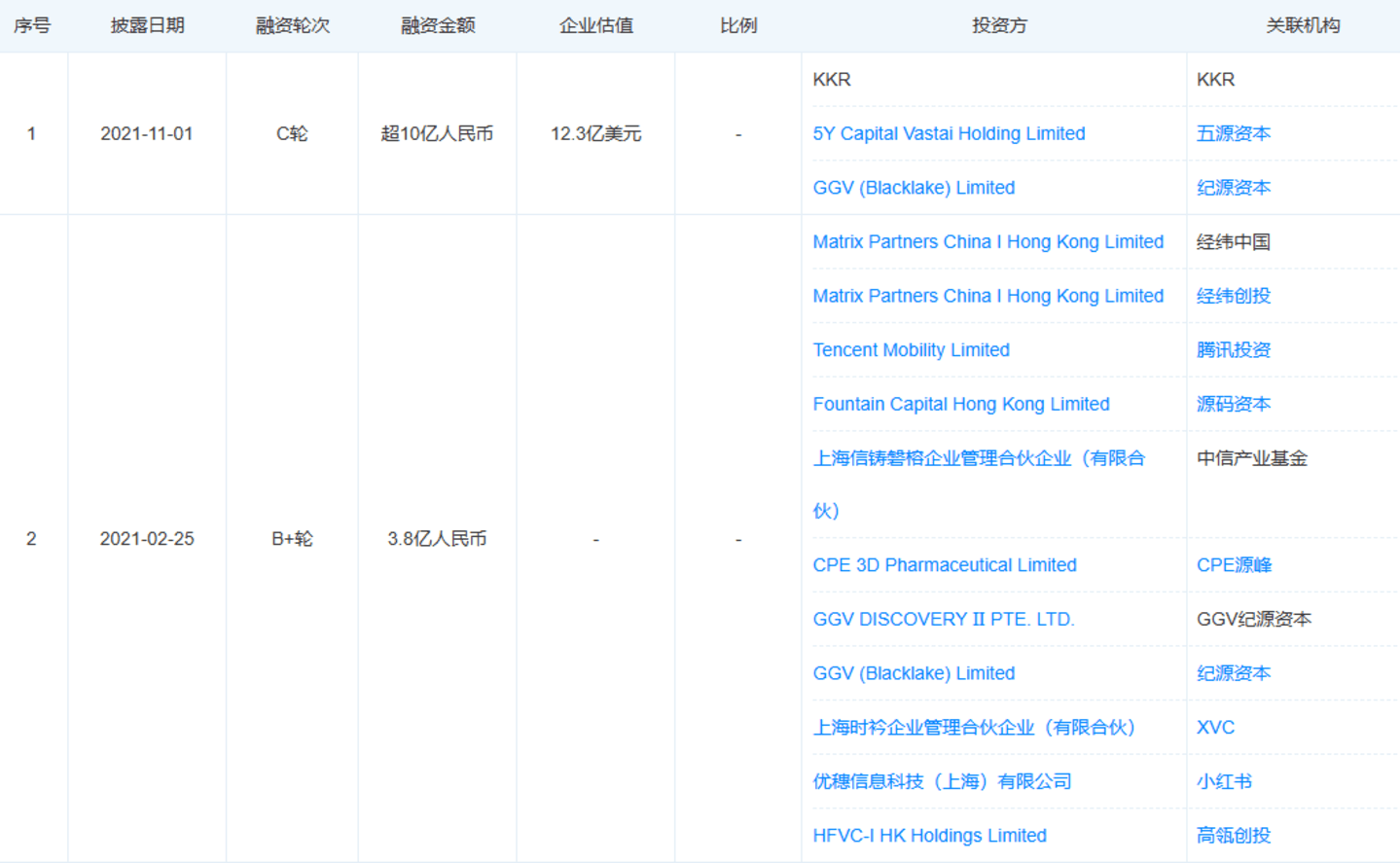Viewport: 1400px width, 863px height.
Task: Click the 融资轮次 column header
Action: point(292,25)
